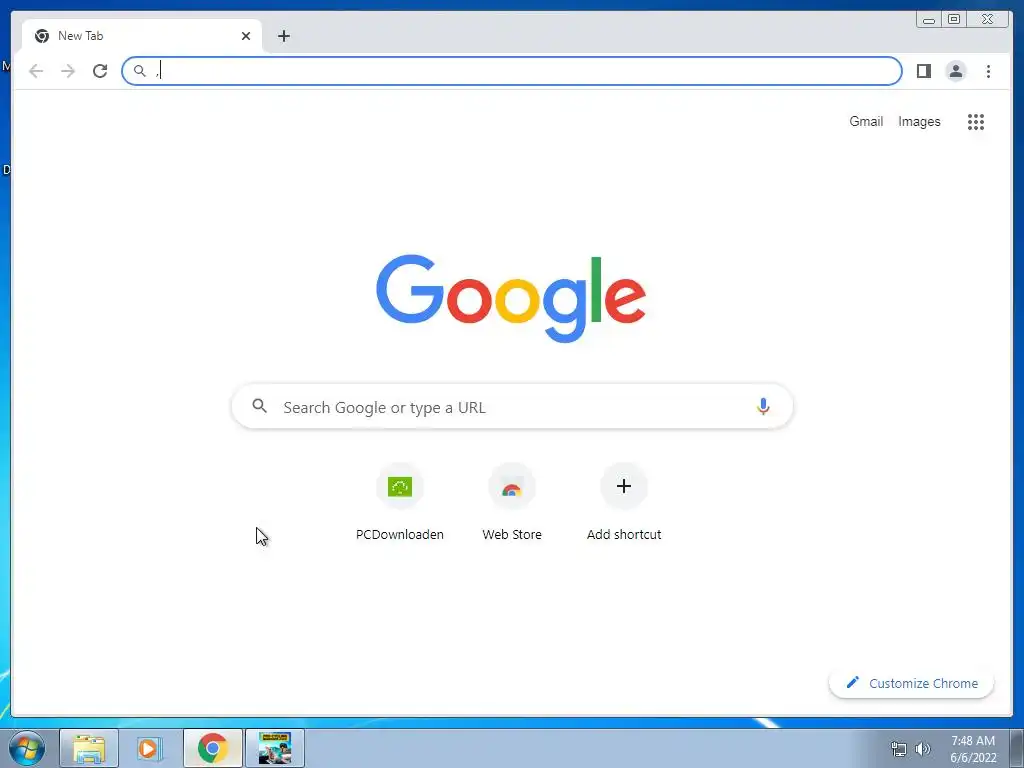Screen dimensions: 1024x768
Task: Open the side panel button
Action: (923, 71)
